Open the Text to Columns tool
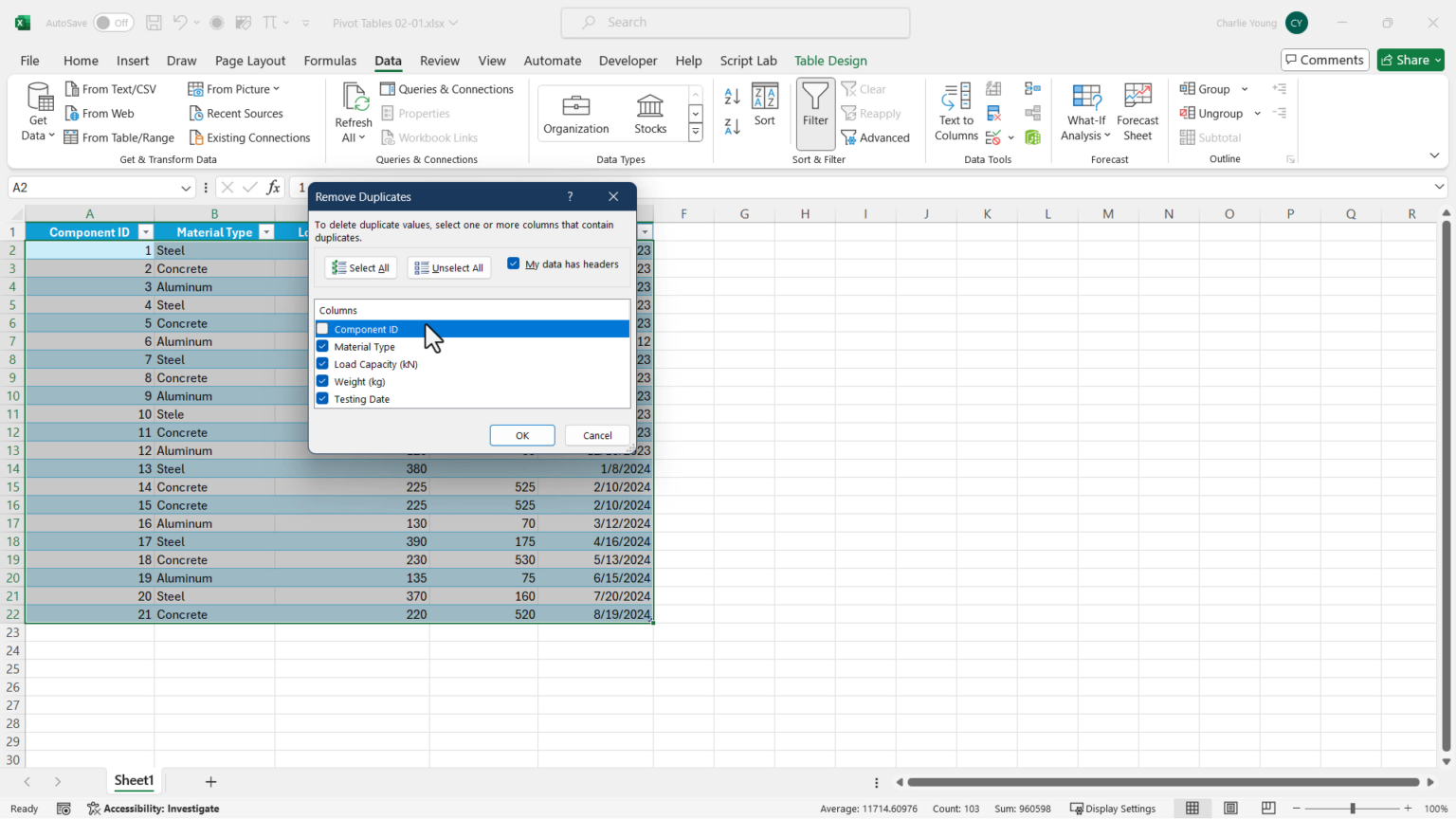The image size is (1456, 819). click(x=955, y=112)
